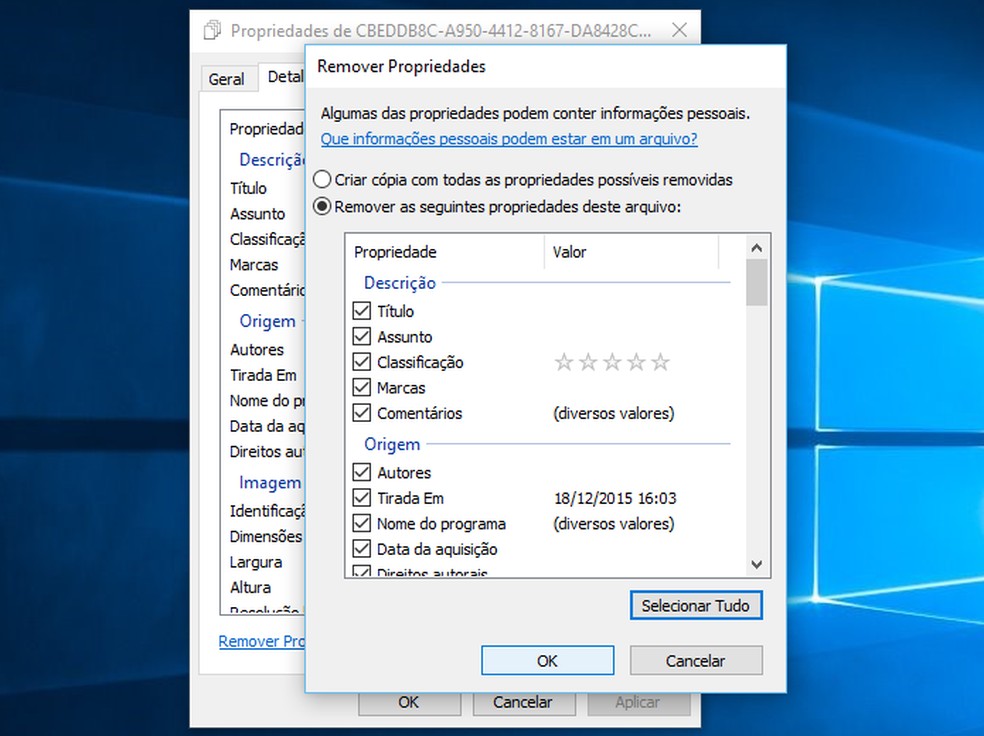This screenshot has height=736, width=984.
Task: Uncheck the Autores property checkbox
Action: tap(361, 472)
